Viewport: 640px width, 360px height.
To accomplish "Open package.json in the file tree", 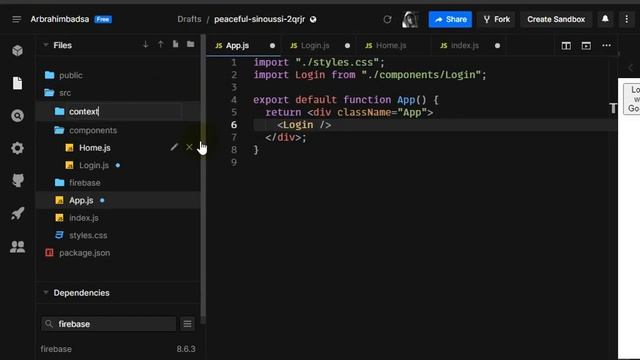I will 84,253.
